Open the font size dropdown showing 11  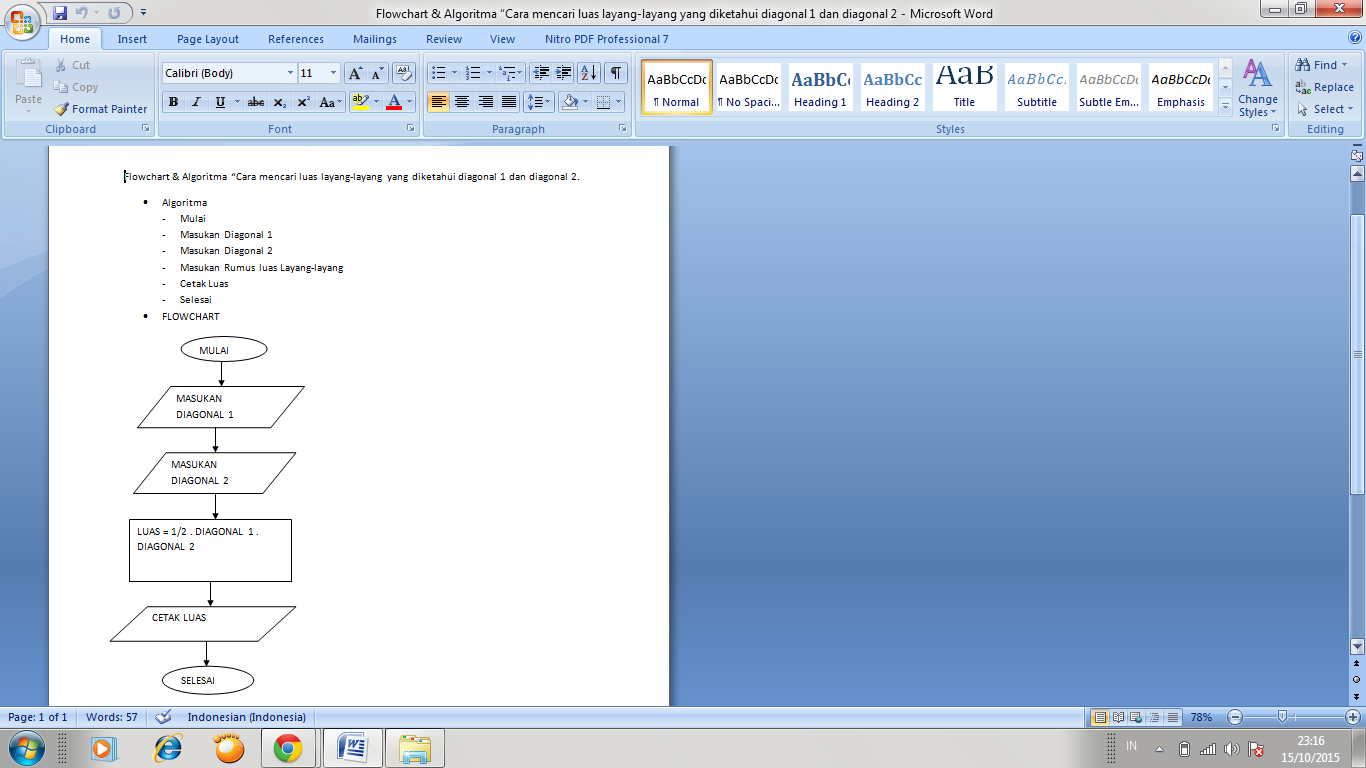[x=334, y=73]
